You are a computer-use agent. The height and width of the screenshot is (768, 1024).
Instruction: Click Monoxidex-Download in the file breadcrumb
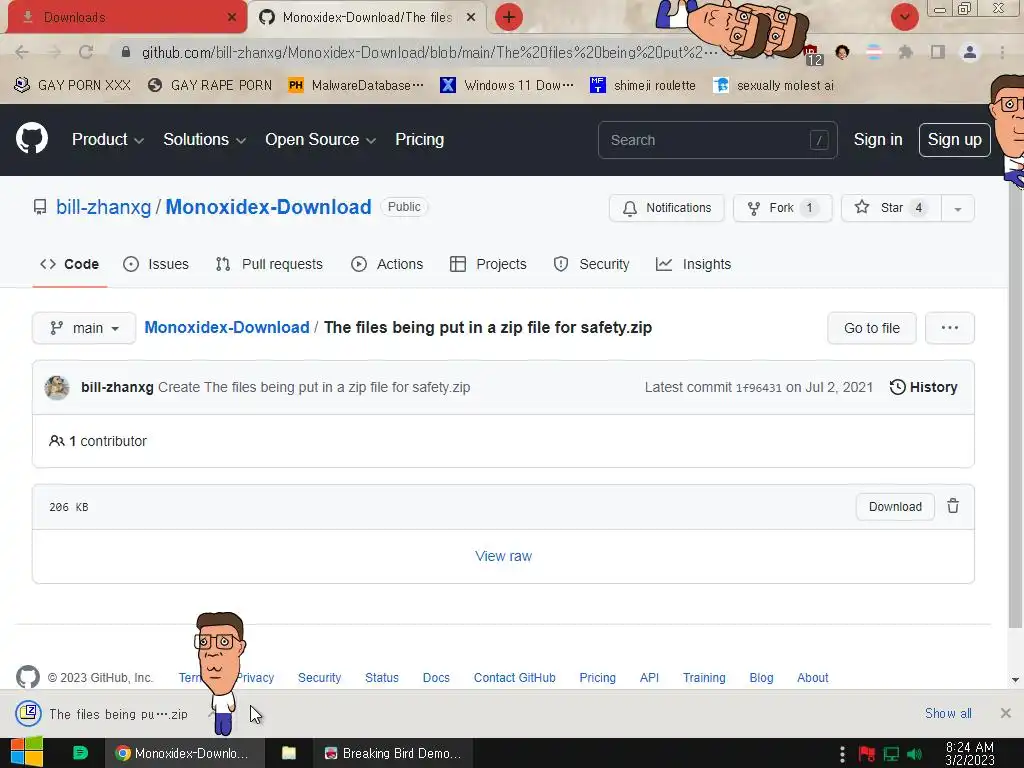click(x=227, y=328)
